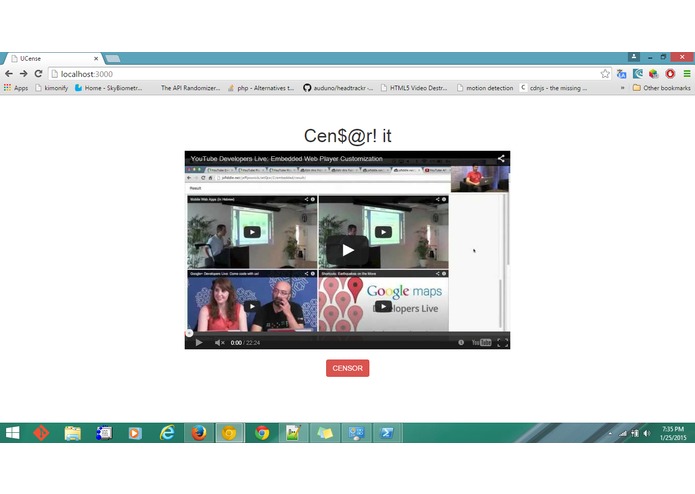Screen dimensions: 695x494
Task: Click the red CENSOR button
Action: [348, 368]
